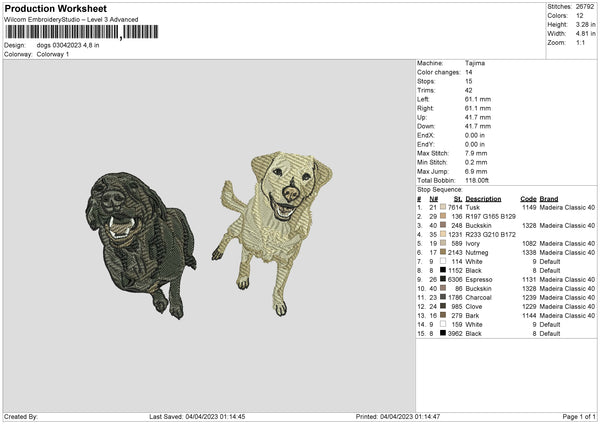Screen dimensions: 600x424
Task: Click the 'Brand' column header
Action: click(x=549, y=199)
